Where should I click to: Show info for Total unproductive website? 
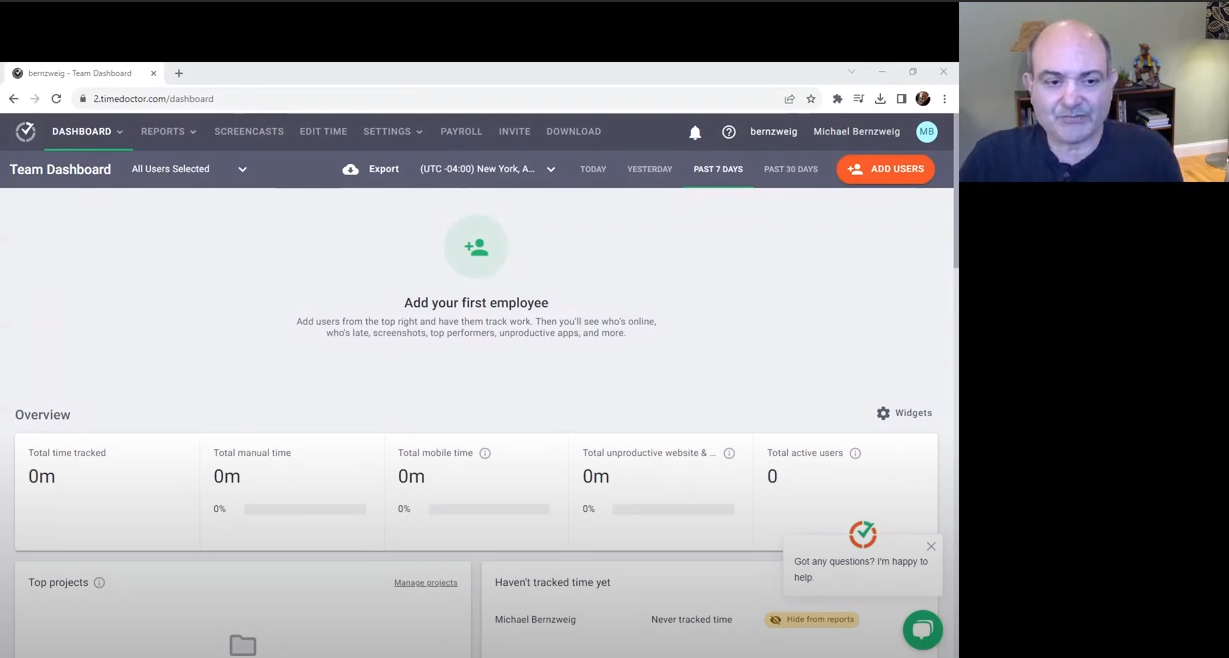tap(729, 453)
